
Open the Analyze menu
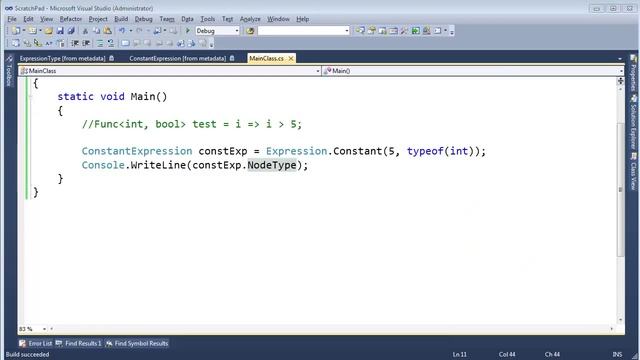click(250, 19)
